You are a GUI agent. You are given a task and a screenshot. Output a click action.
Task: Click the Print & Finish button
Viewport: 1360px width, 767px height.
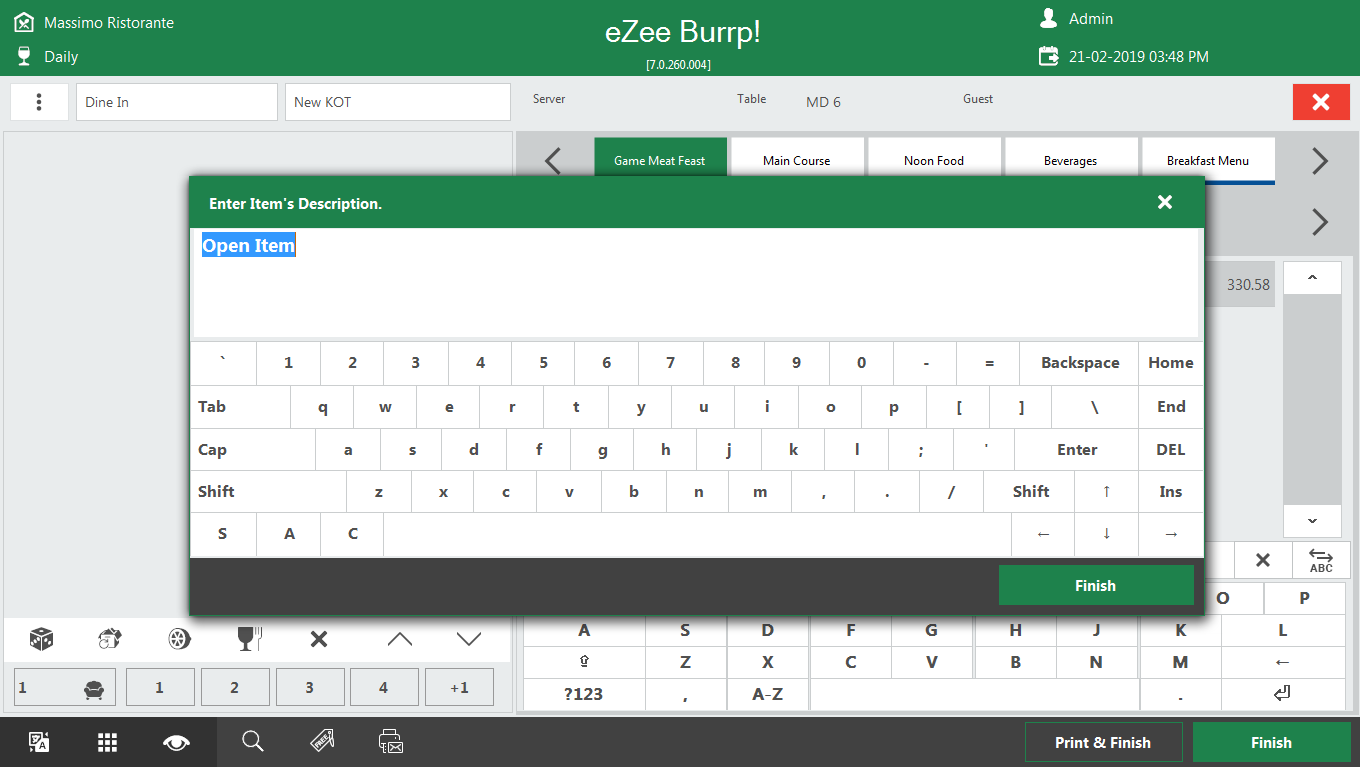coord(1103,743)
